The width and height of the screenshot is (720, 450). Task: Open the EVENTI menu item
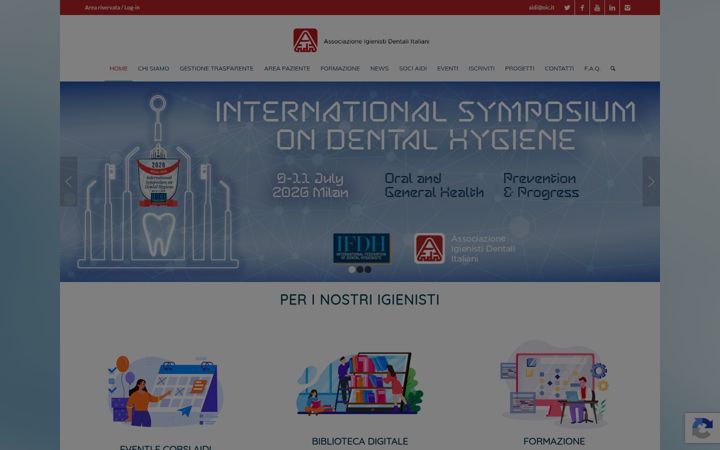click(x=448, y=68)
